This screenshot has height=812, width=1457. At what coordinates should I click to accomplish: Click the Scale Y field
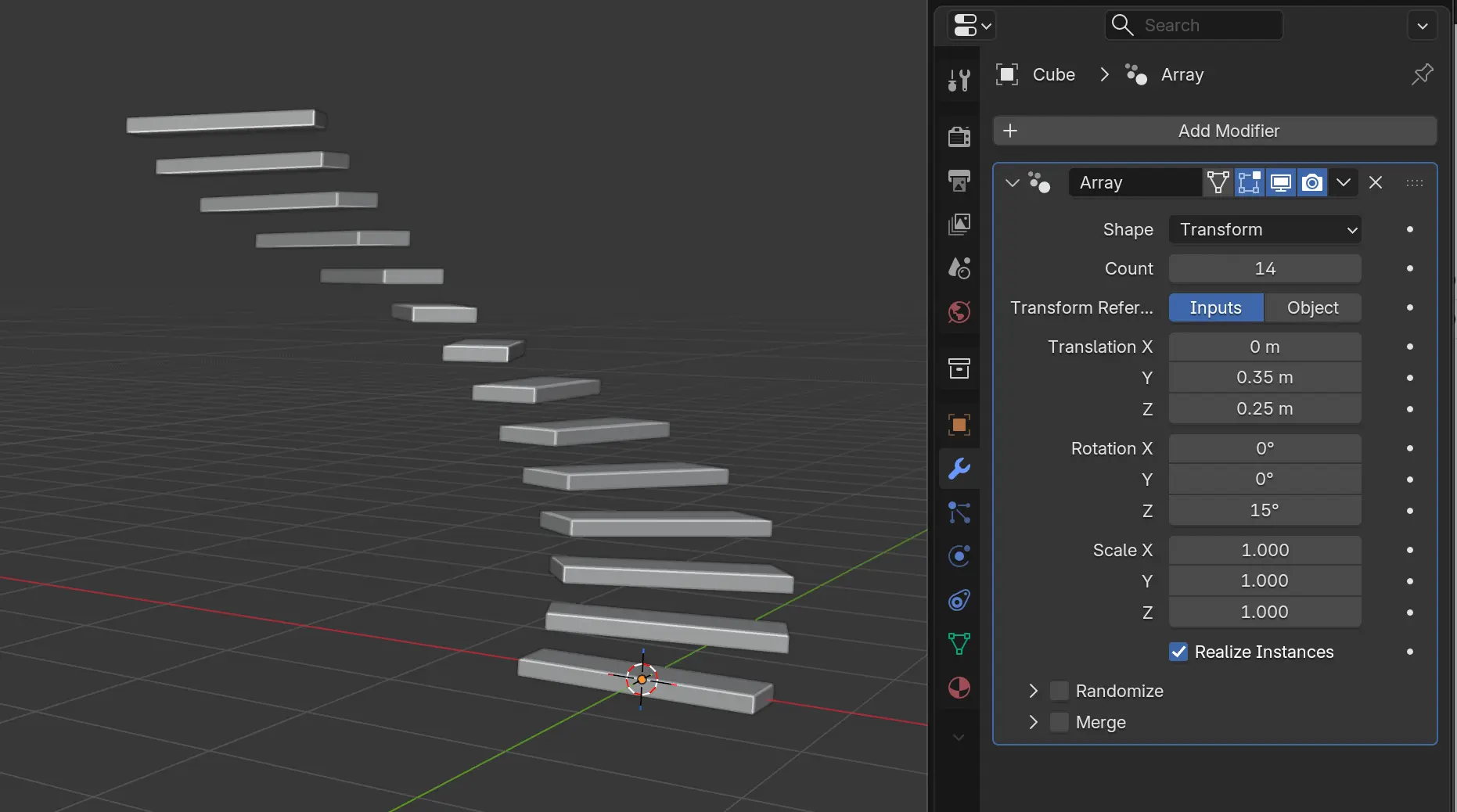1265,580
